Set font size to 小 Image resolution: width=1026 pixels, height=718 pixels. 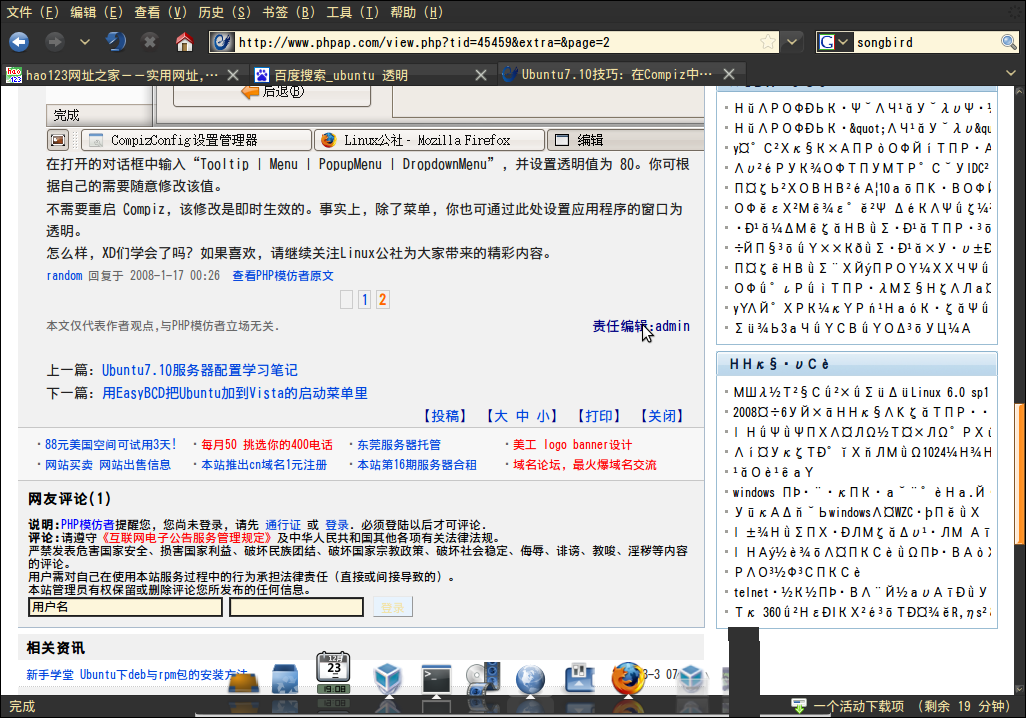pyautogui.click(x=543, y=416)
